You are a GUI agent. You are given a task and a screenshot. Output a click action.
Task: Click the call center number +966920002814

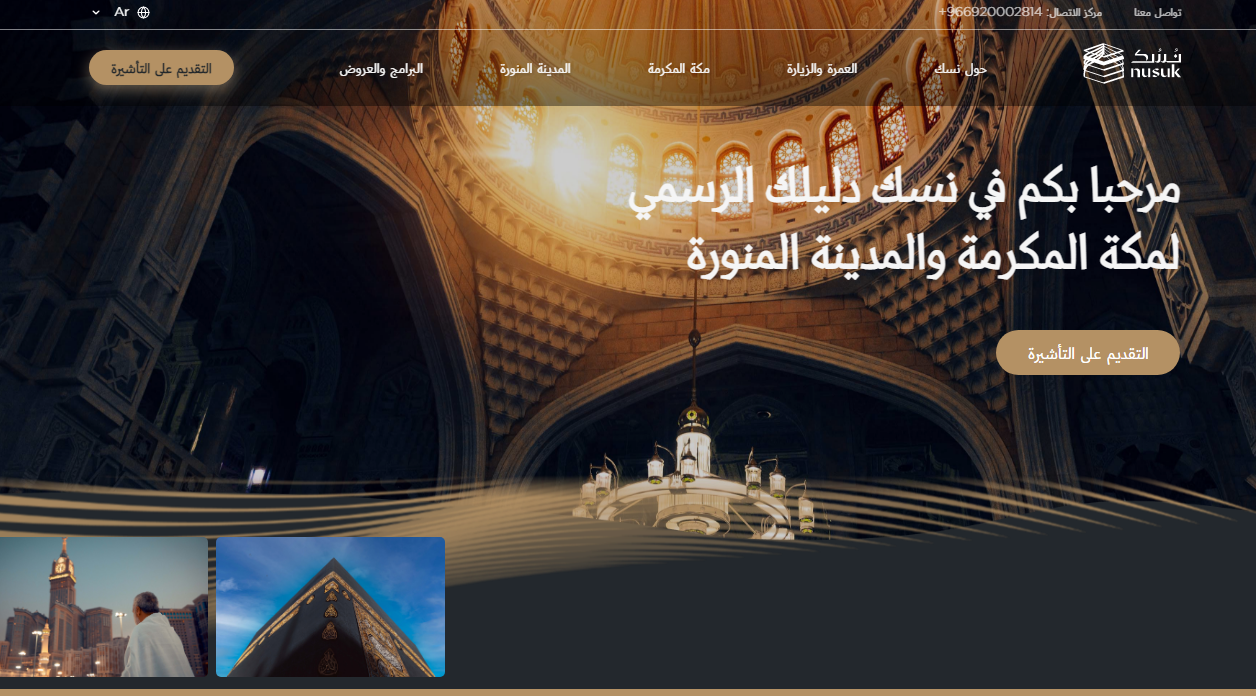click(990, 12)
